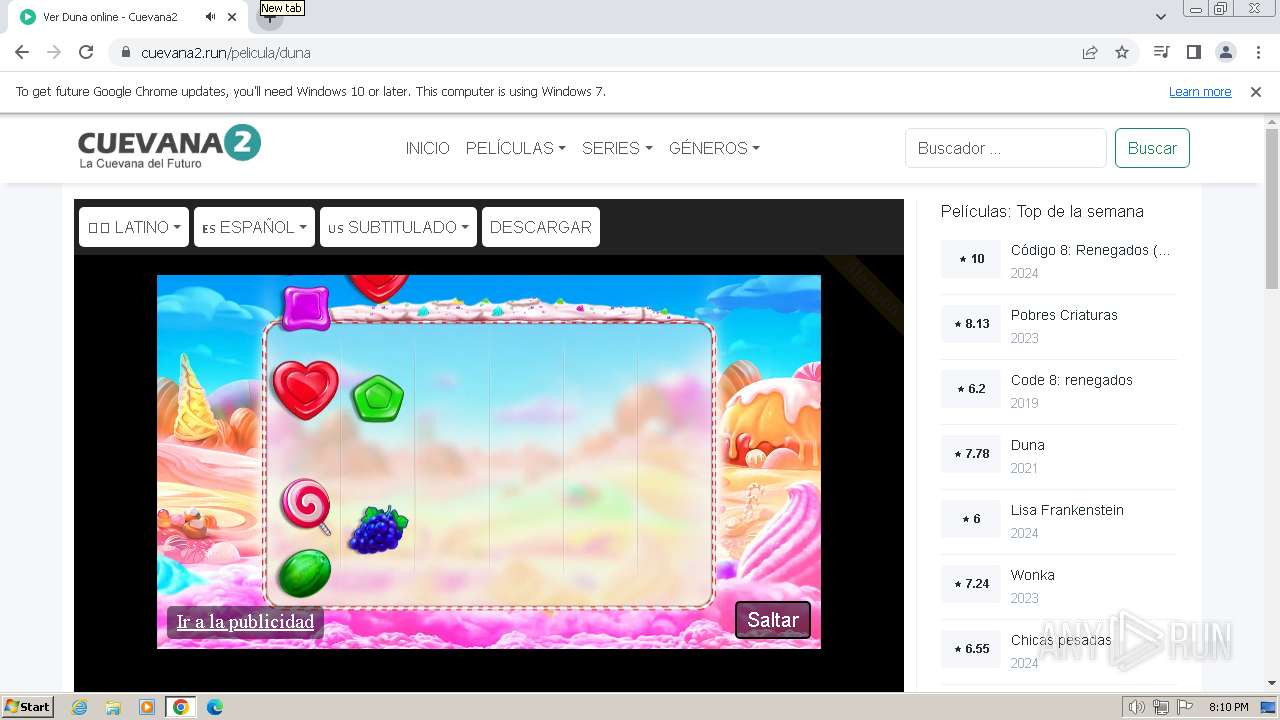1280x720 pixels.
Task: Open media controls icon in toolbar
Action: pyautogui.click(x=1161, y=52)
